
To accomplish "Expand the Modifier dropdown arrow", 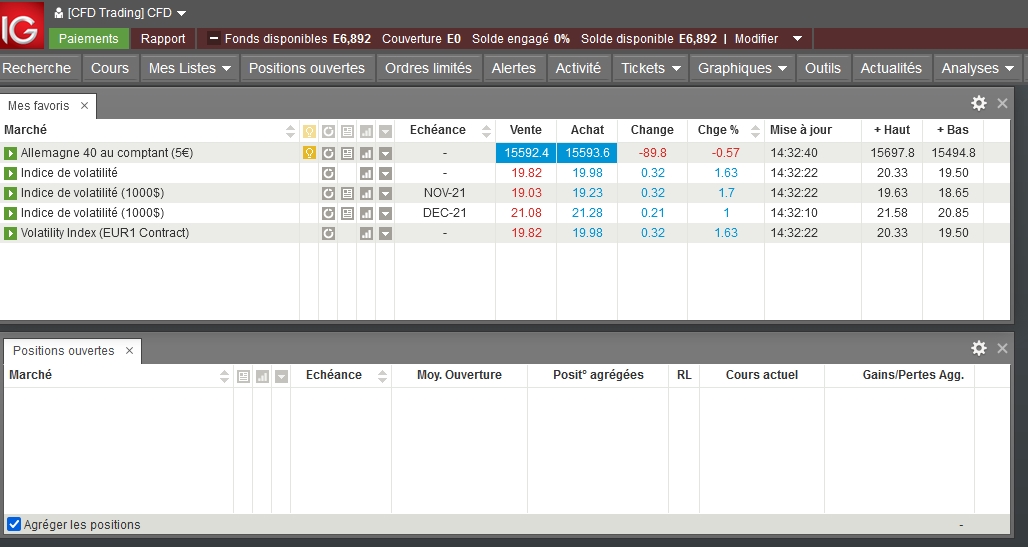I will pos(797,39).
